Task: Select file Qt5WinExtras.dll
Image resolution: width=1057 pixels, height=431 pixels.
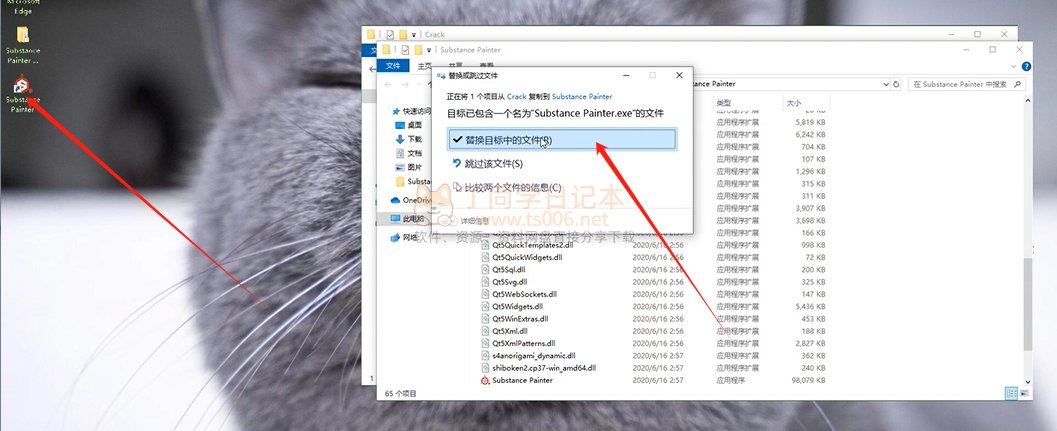Action: pyautogui.click(x=520, y=318)
